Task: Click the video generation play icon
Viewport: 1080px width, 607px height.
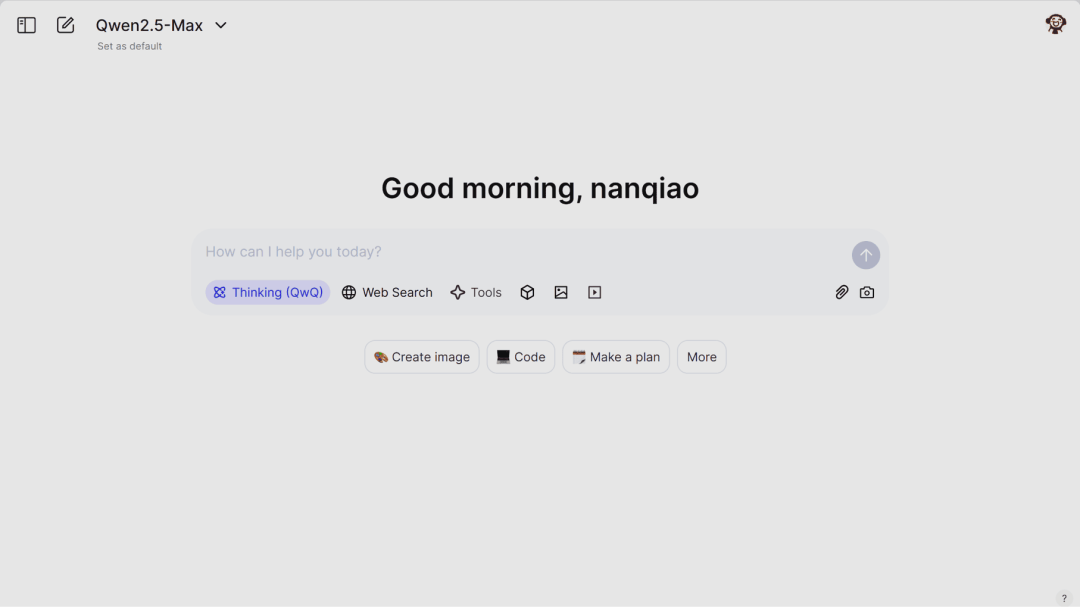Action: (x=594, y=292)
